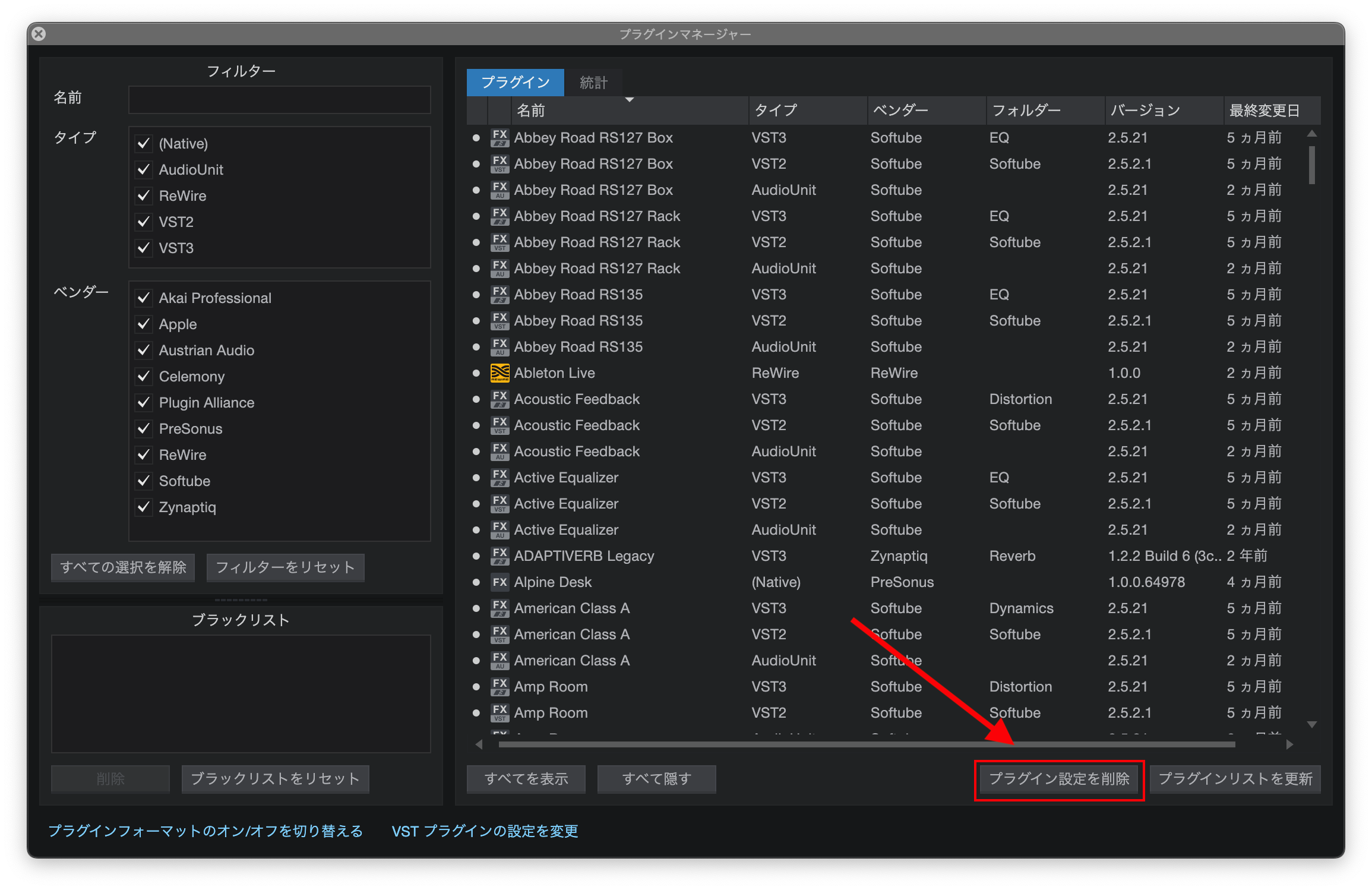Viewport: 1372px width, 890px height.
Task: Click the FX icon of Active Equalizer VST3
Action: coord(500,478)
